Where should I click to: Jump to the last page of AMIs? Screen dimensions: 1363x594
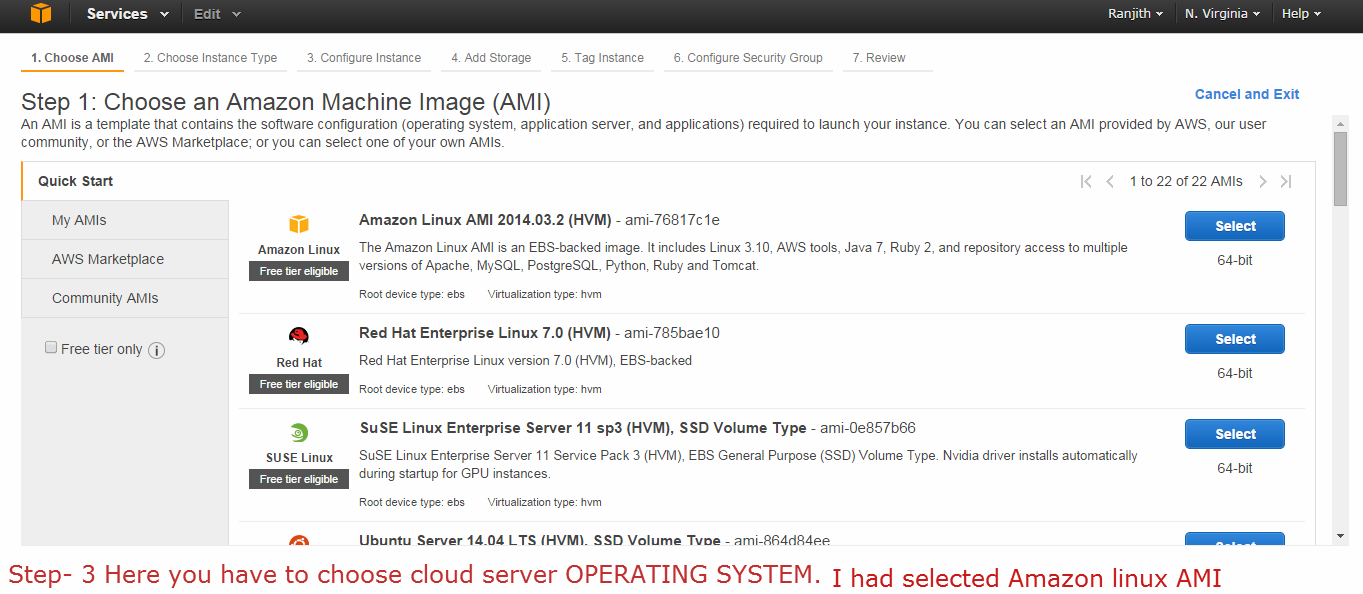tap(1286, 181)
